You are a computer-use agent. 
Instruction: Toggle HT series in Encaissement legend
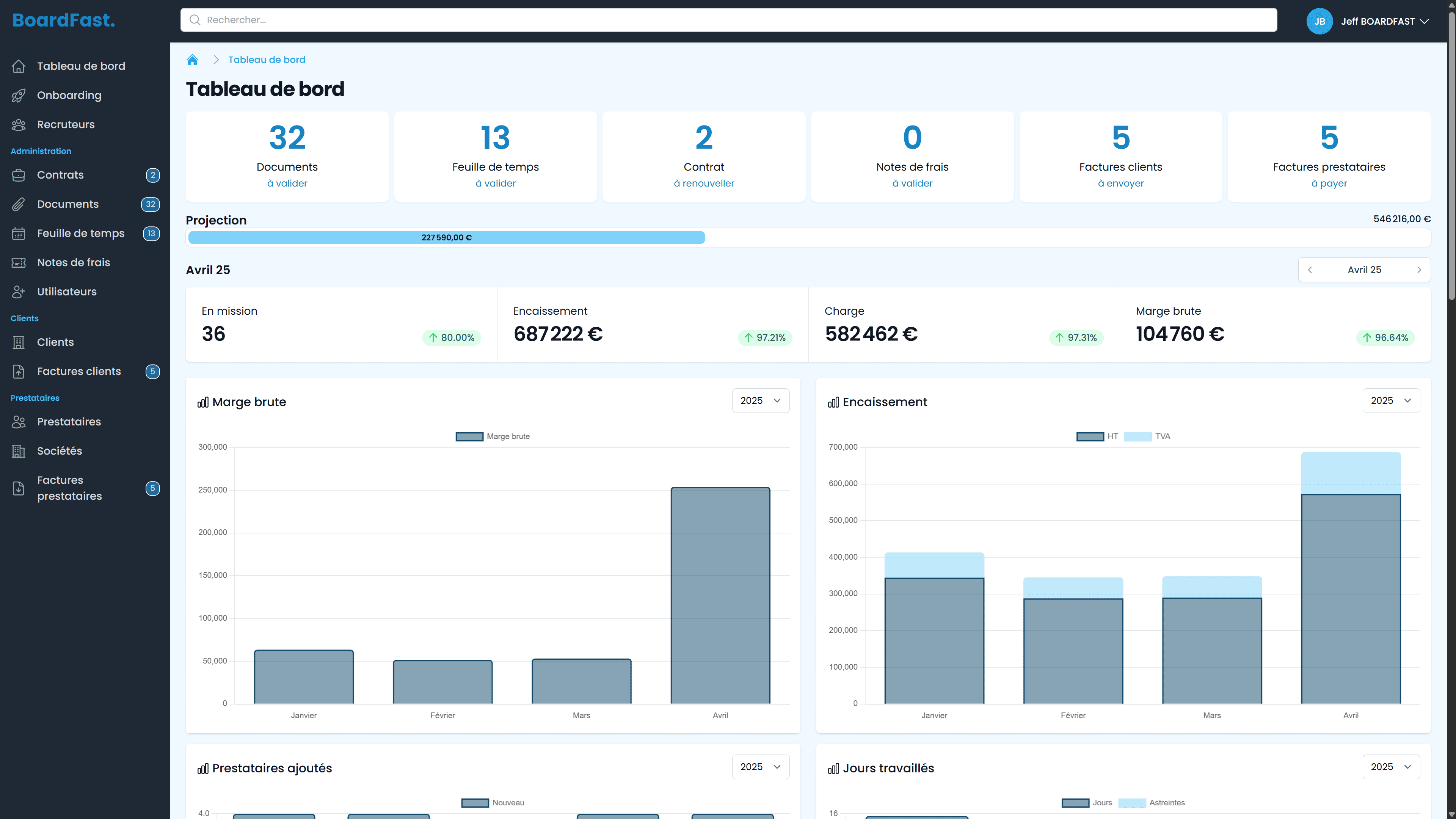tap(1097, 436)
